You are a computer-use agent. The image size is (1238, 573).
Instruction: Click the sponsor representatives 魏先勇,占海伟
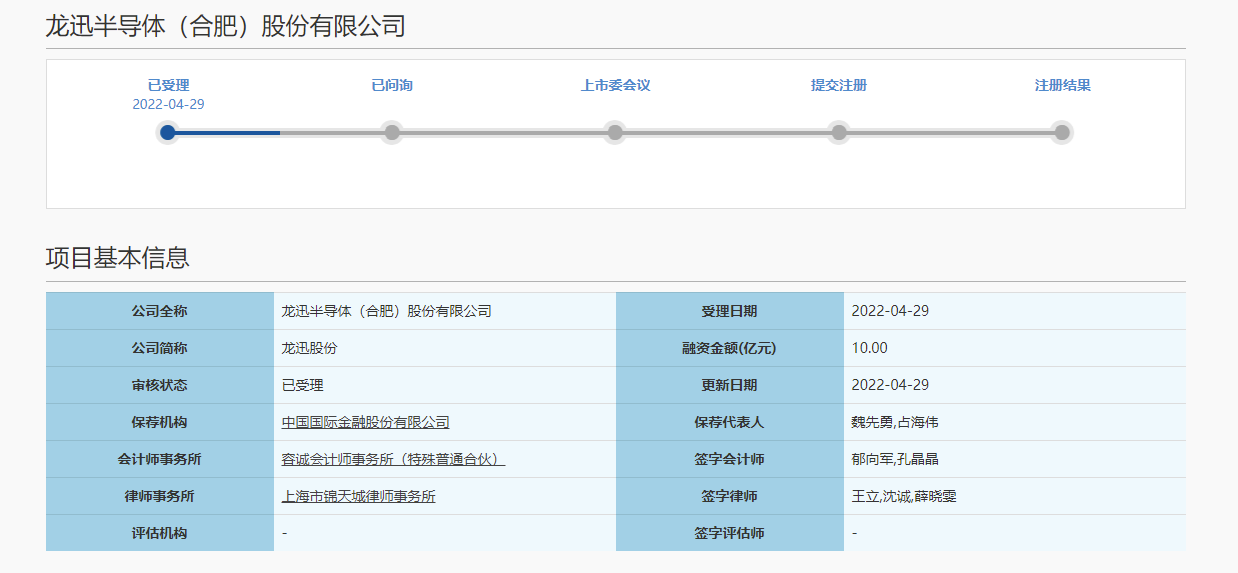895,422
